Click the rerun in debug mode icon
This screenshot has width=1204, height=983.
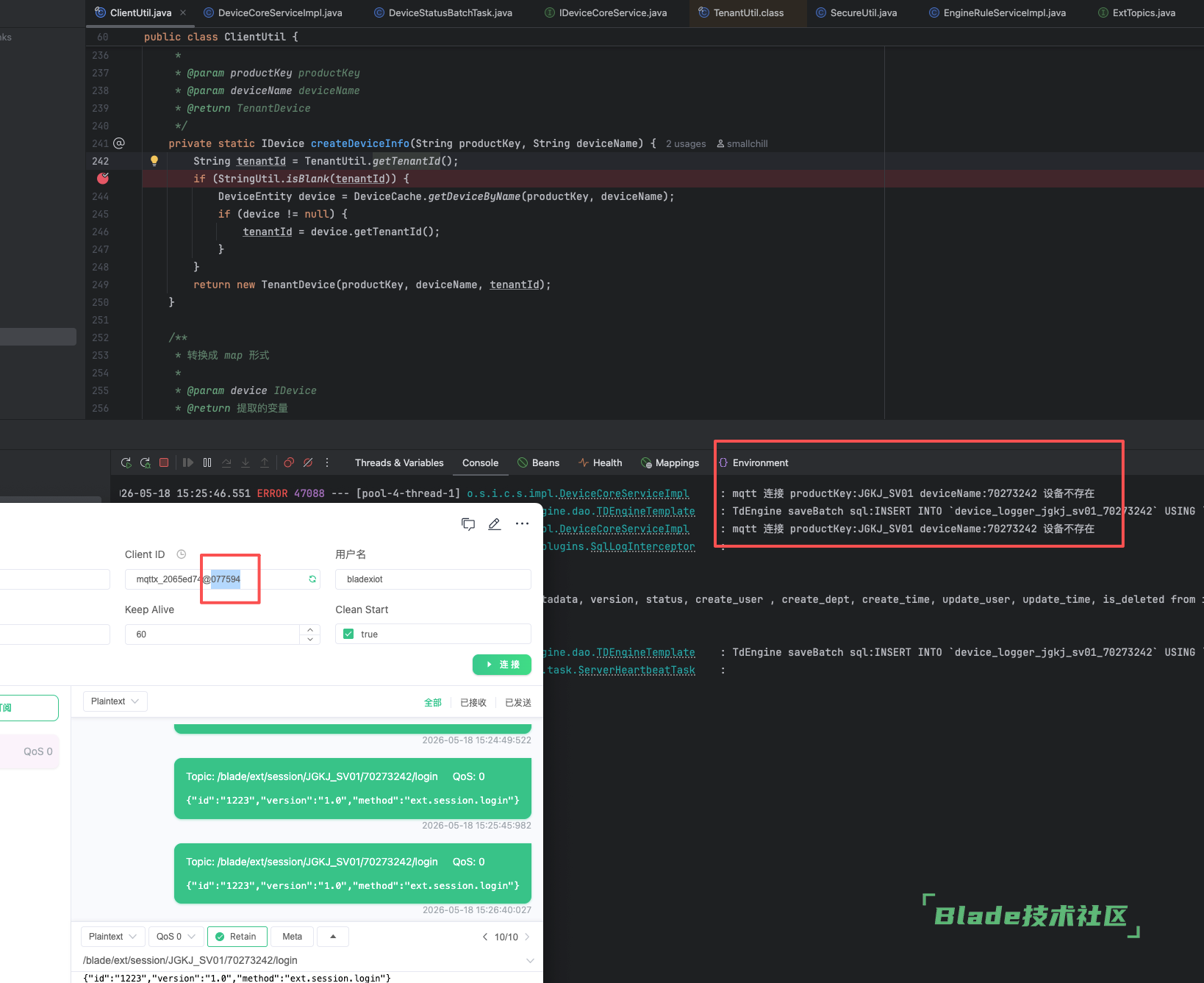tap(146, 462)
